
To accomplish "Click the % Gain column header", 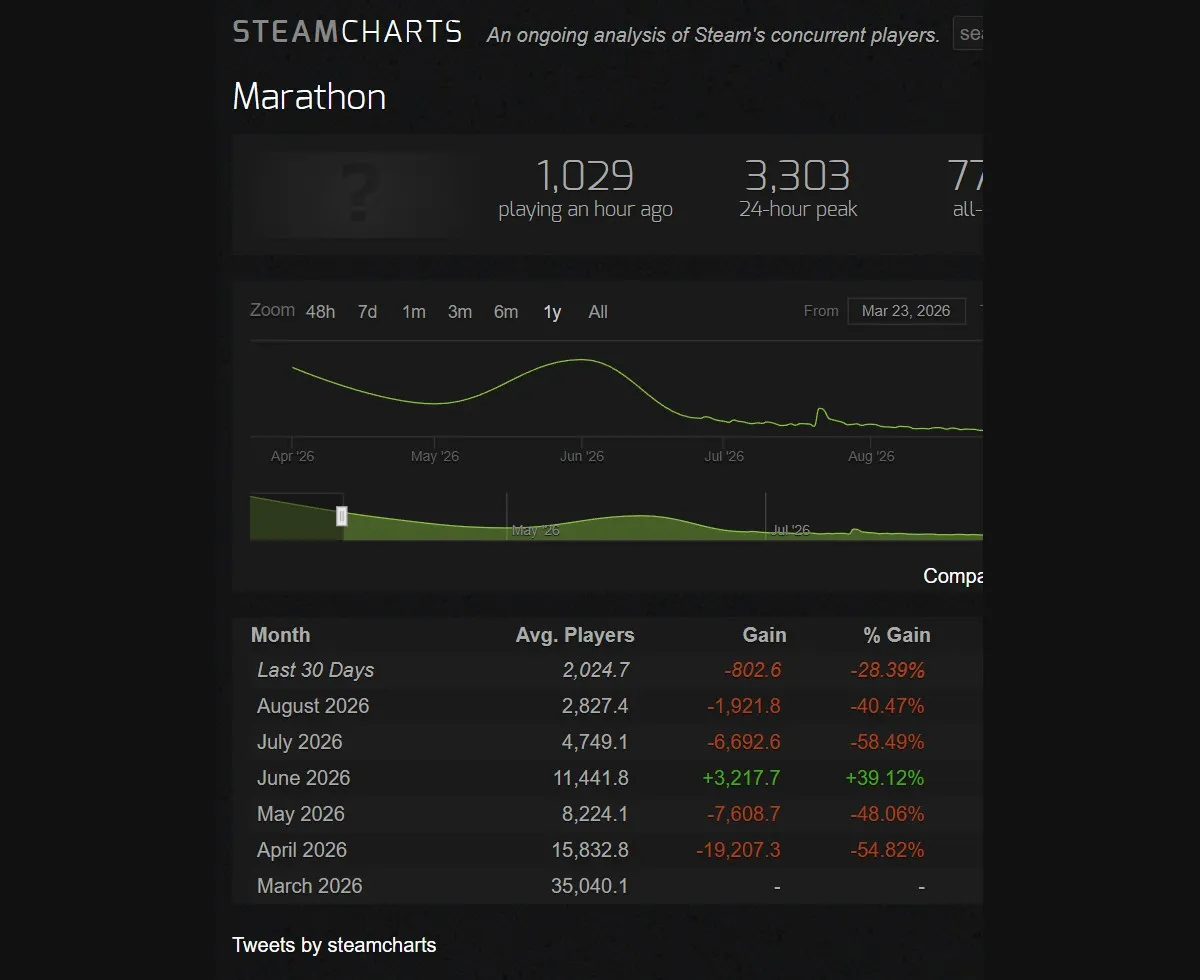I will point(897,635).
